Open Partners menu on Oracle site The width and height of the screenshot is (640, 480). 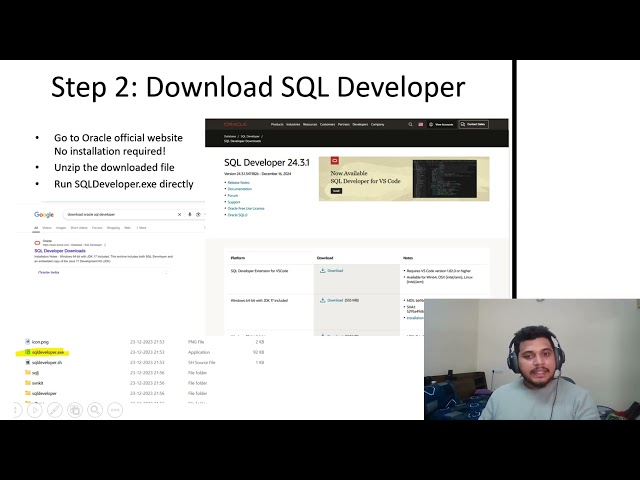[x=344, y=124]
